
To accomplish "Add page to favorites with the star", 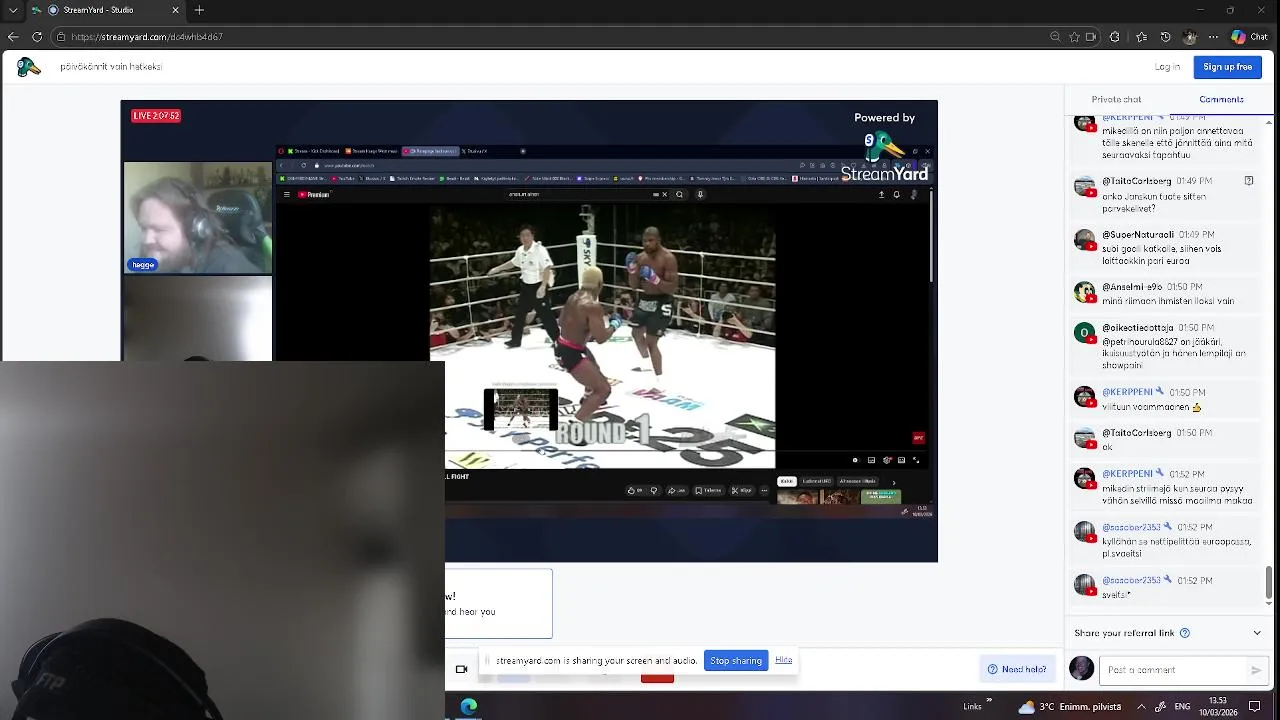I will (1074, 37).
